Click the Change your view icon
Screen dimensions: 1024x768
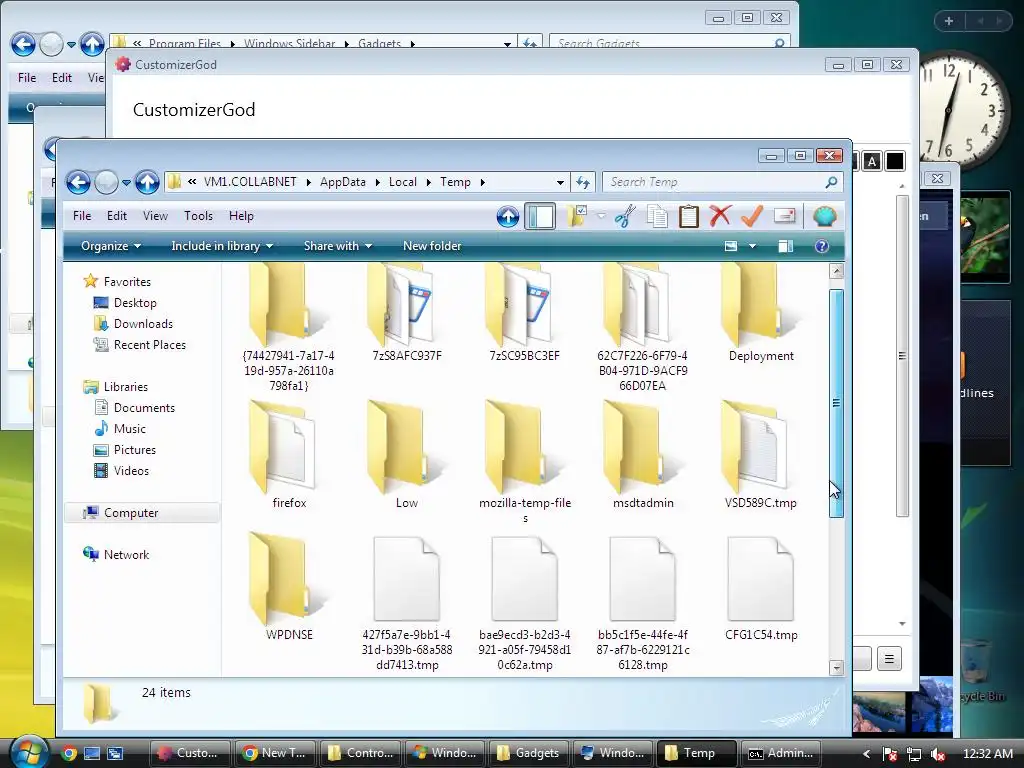[x=731, y=246]
